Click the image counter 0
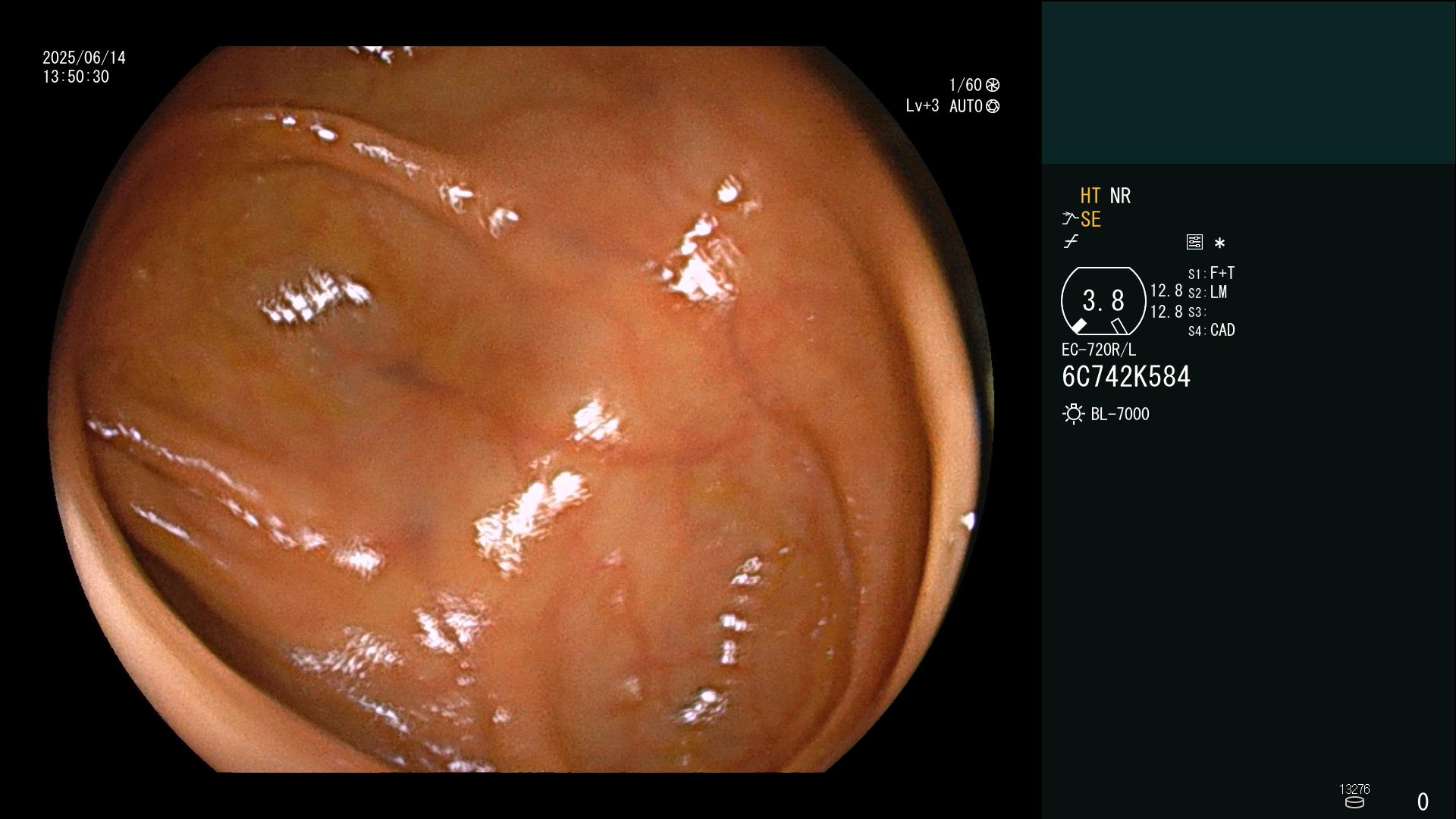 point(1423,802)
